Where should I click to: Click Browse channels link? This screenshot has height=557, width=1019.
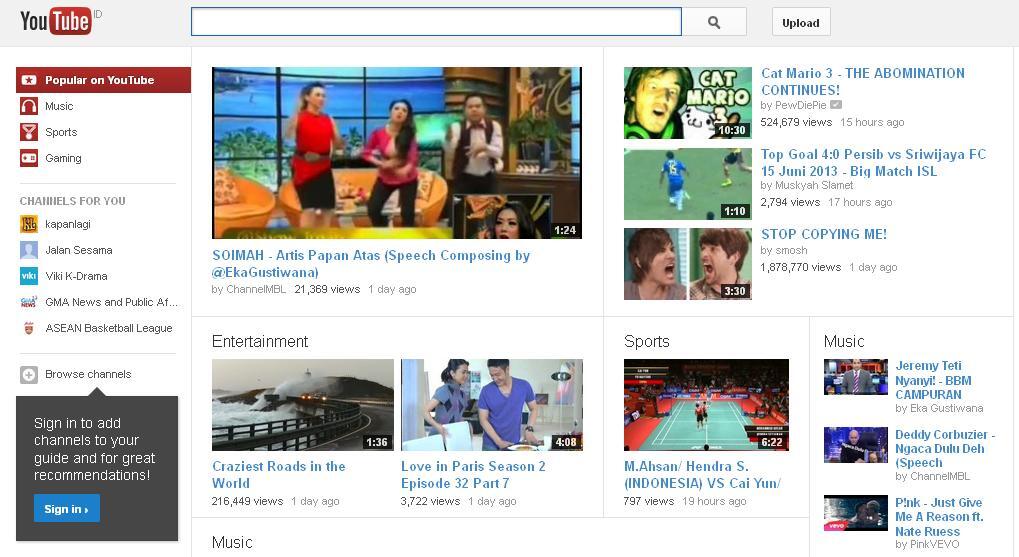point(88,374)
